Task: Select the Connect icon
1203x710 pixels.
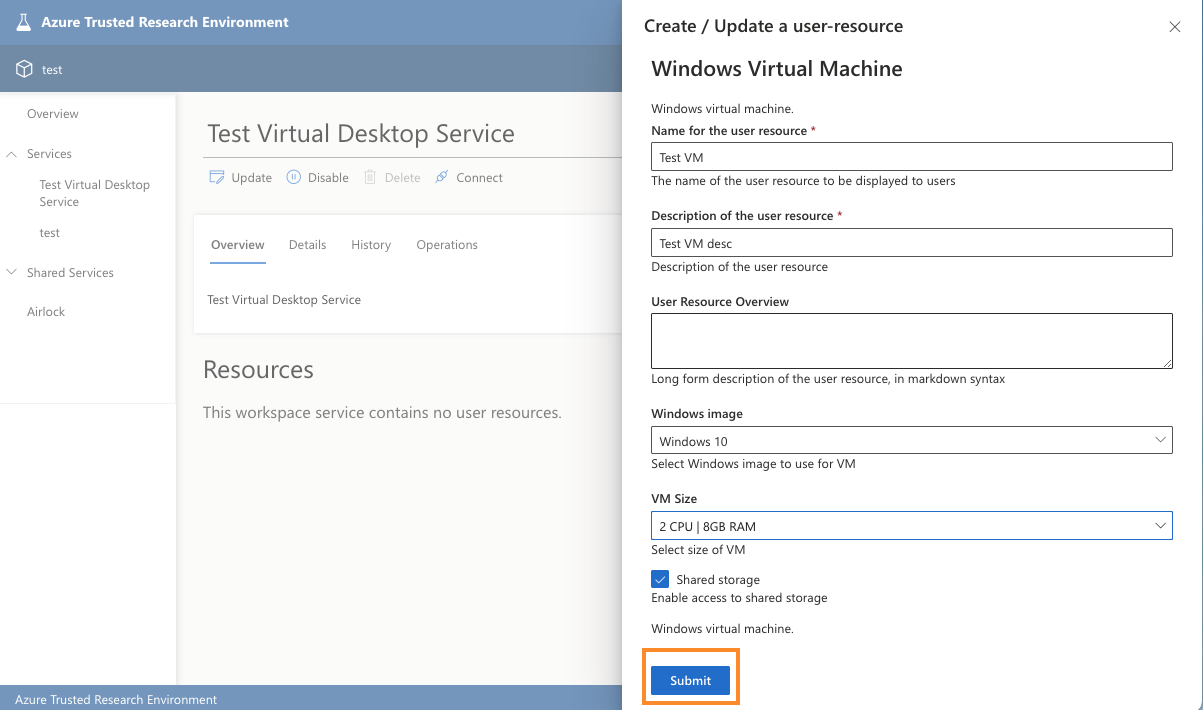Action: (440, 177)
